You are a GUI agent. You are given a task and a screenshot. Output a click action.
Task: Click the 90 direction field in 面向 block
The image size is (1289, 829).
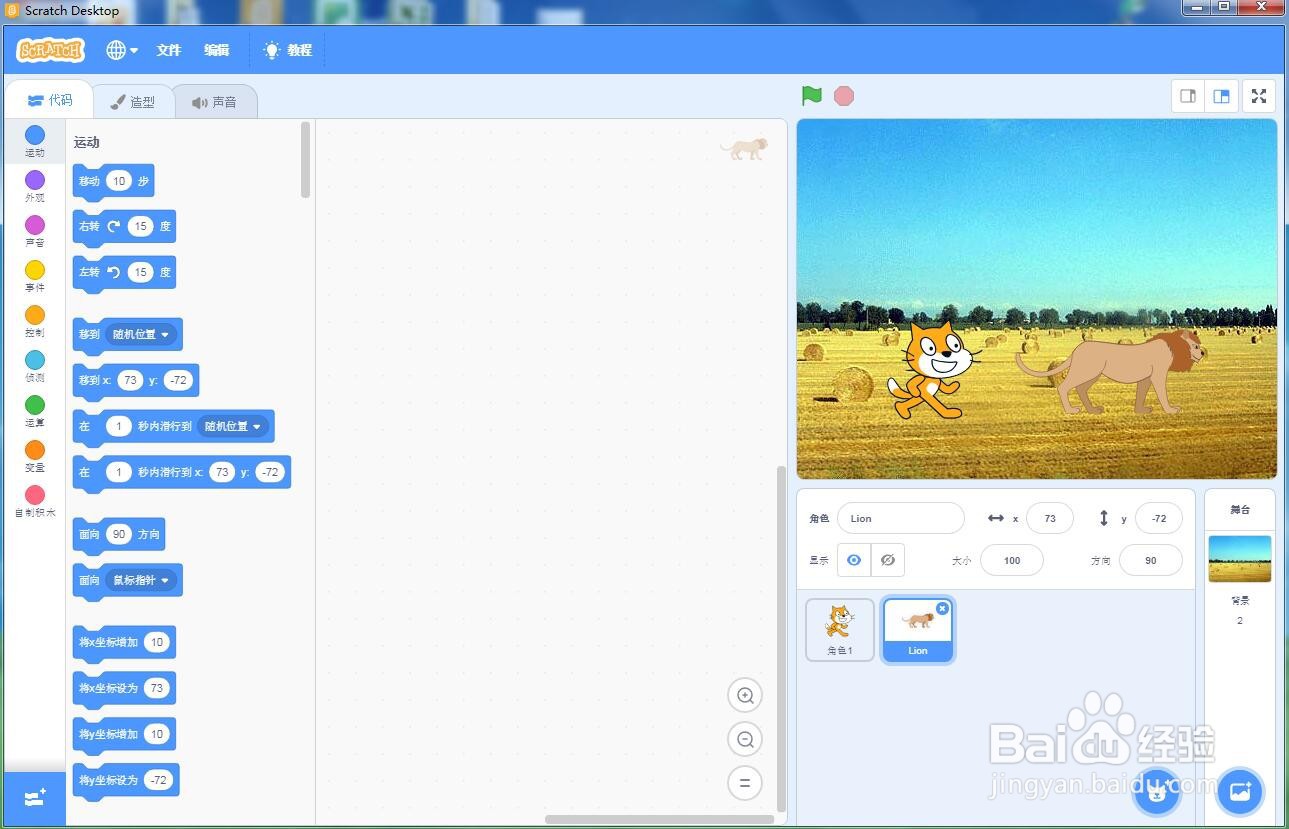point(119,534)
